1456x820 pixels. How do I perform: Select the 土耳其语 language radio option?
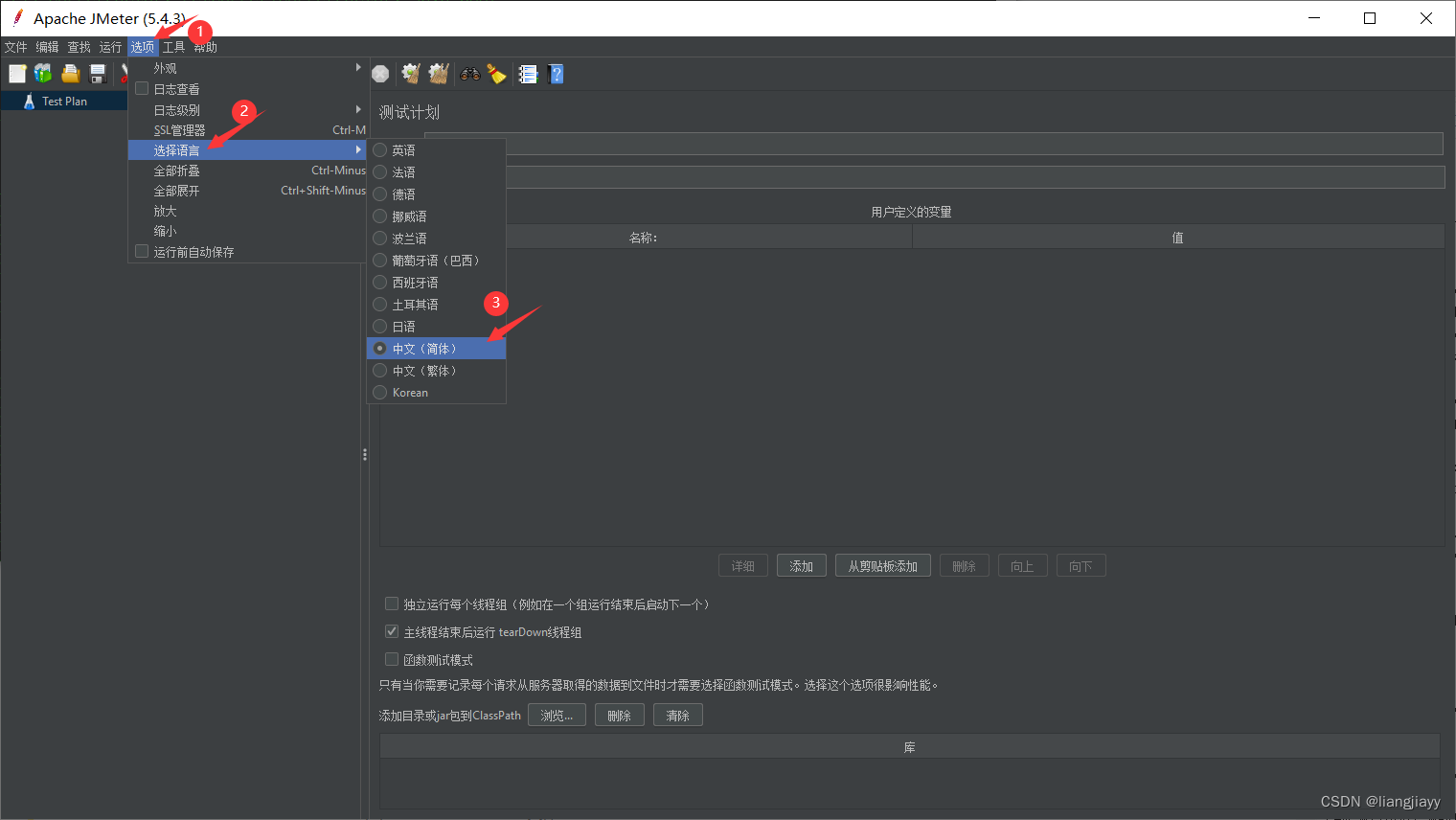click(x=437, y=305)
